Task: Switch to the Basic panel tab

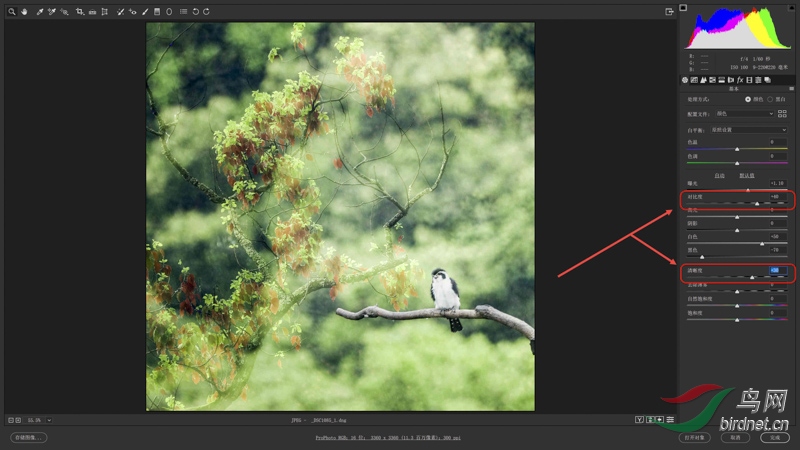Action: (x=685, y=79)
